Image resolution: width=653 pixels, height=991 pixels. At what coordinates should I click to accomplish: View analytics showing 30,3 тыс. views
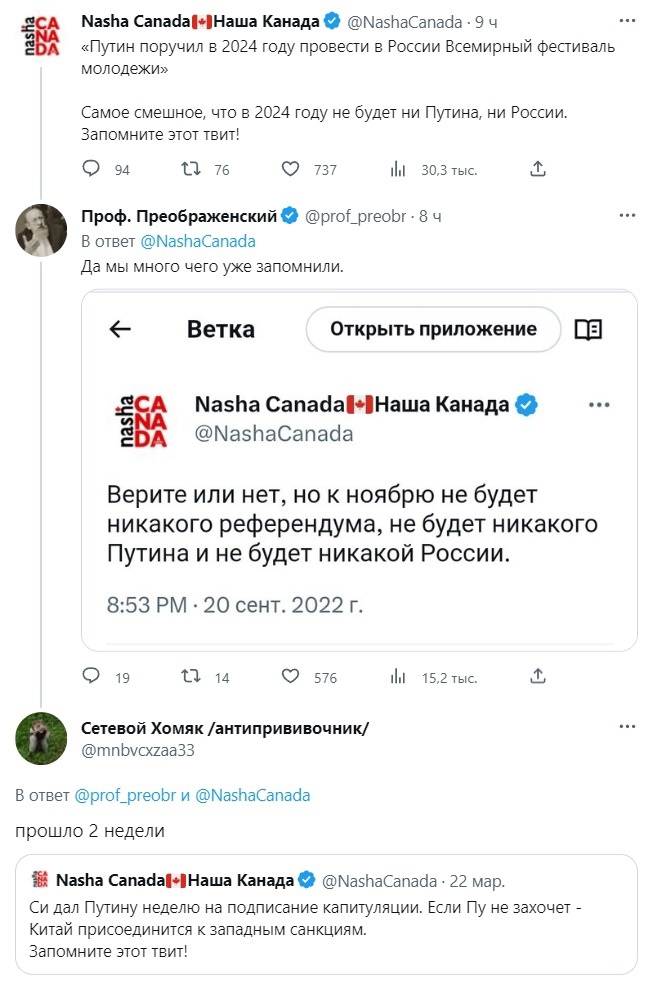(397, 169)
